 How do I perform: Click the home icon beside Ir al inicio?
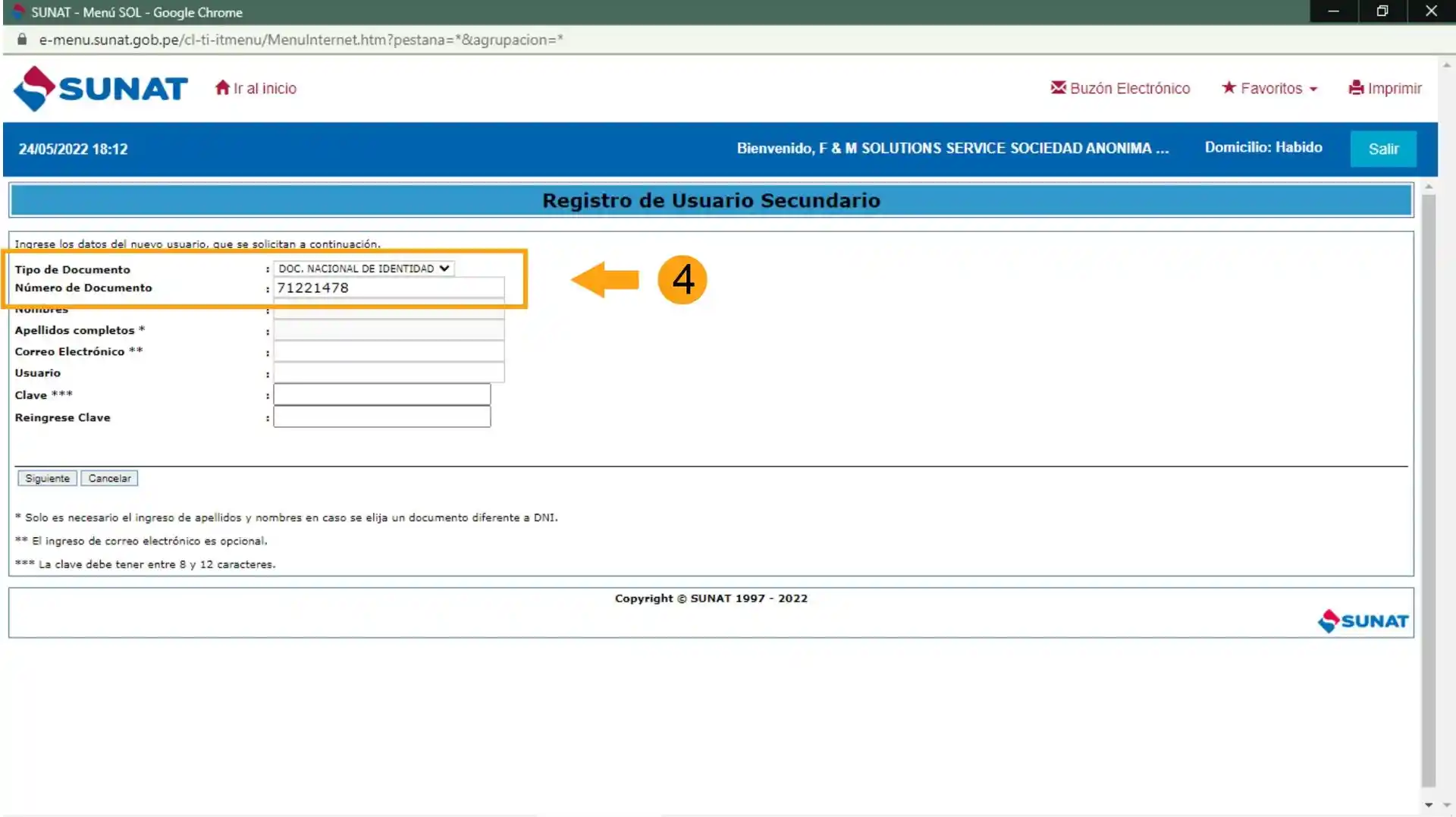click(x=222, y=88)
